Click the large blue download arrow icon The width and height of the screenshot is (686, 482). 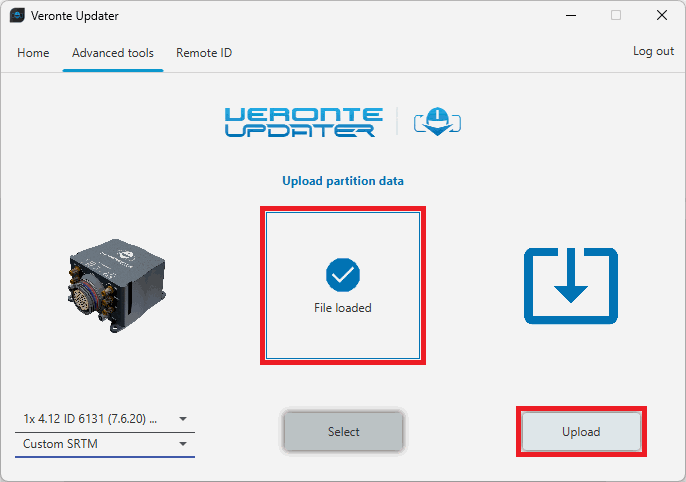click(x=570, y=286)
